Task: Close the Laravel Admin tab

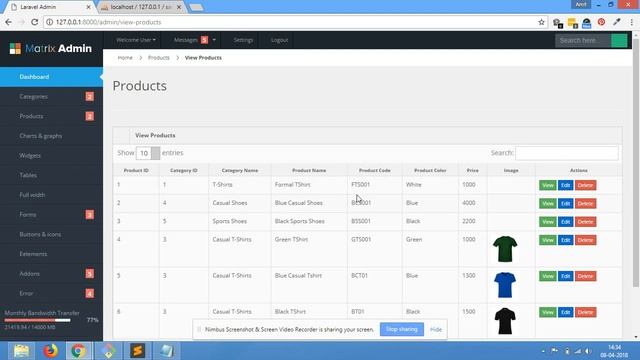Action: (89, 7)
